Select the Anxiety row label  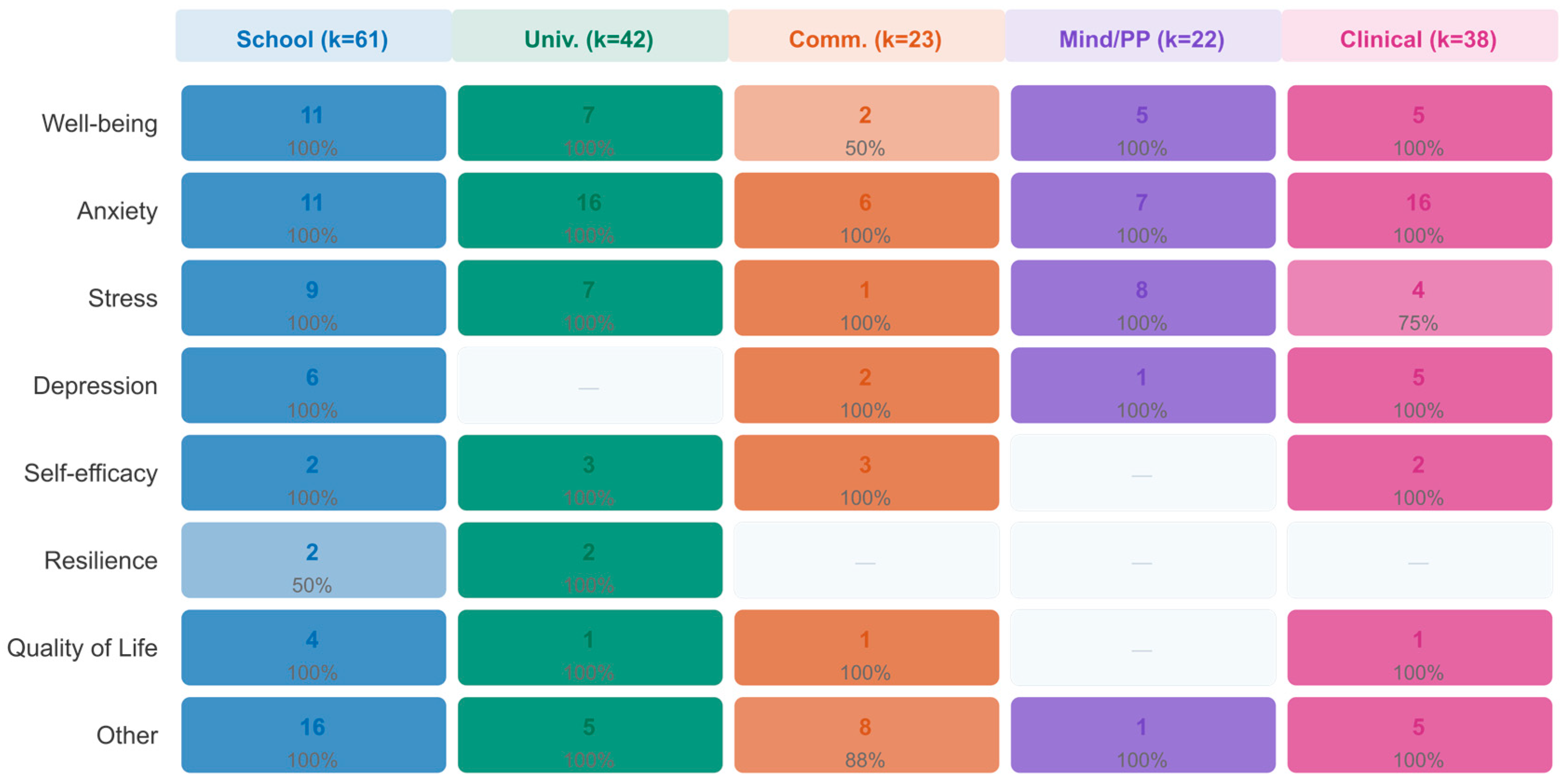coord(117,211)
